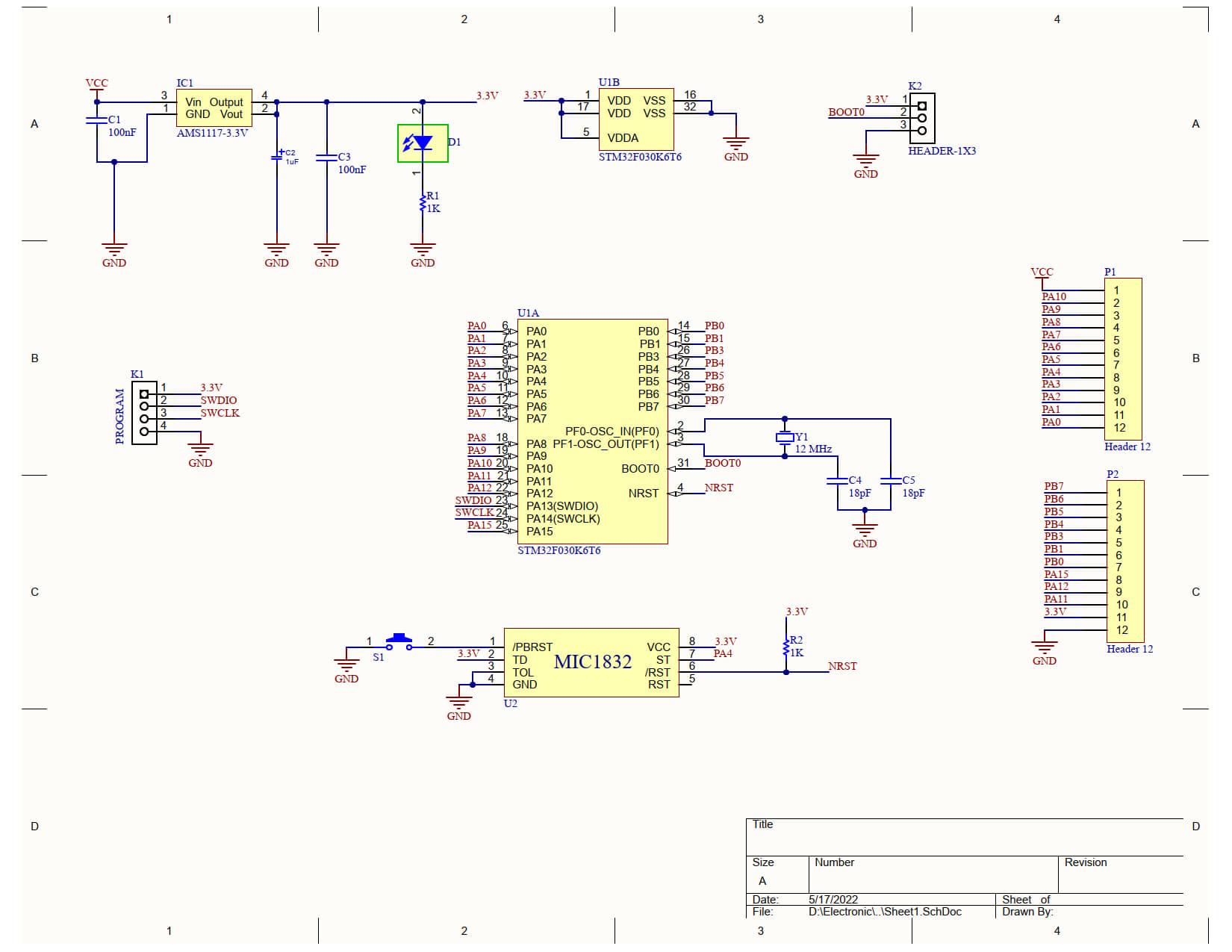Click the PA13(SWDIO) pin name
The image size is (1232, 952).
(x=562, y=506)
